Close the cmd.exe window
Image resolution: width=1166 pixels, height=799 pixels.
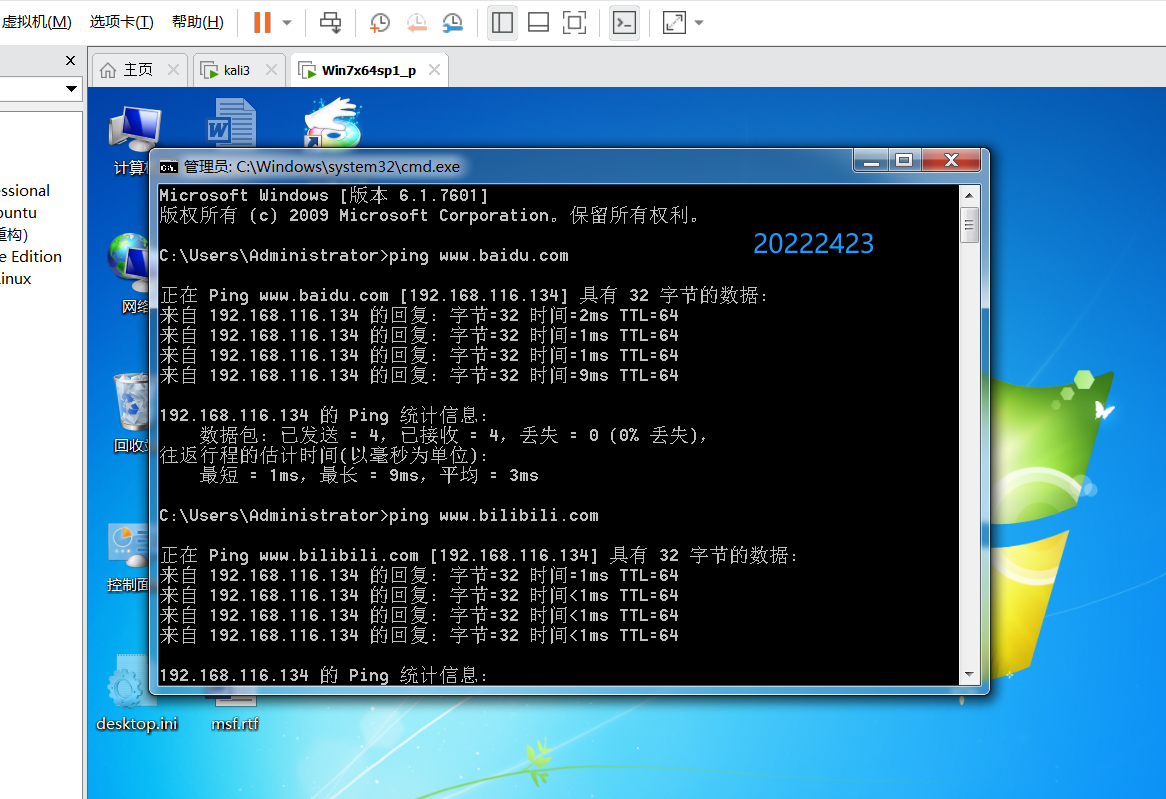[x=951, y=160]
